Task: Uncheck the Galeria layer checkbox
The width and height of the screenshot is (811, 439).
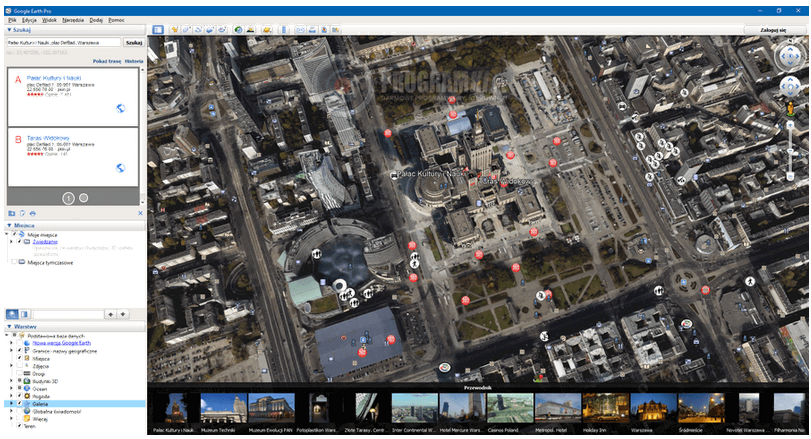Action: [x=20, y=403]
